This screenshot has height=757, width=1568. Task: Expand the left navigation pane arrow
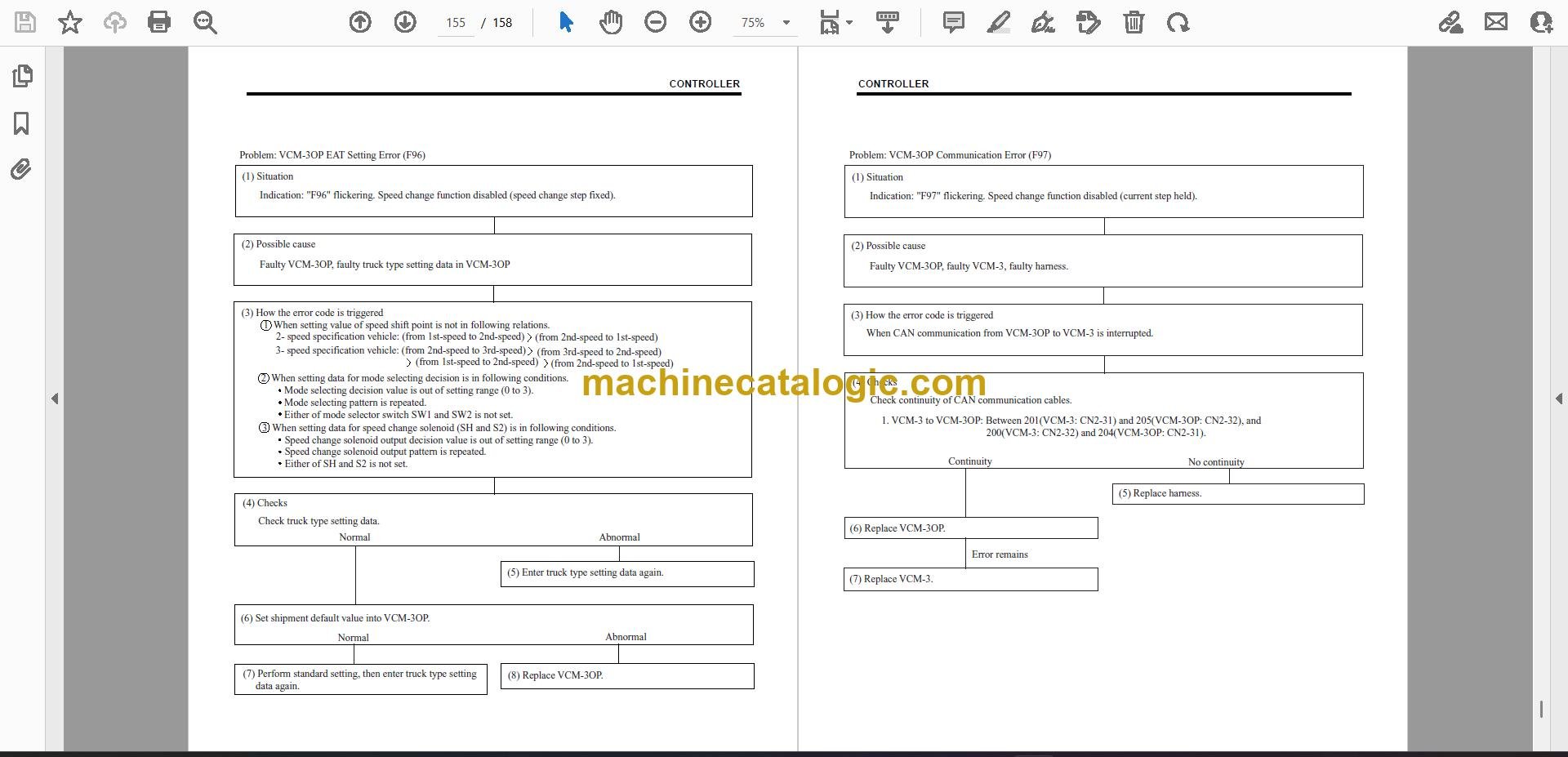point(55,399)
